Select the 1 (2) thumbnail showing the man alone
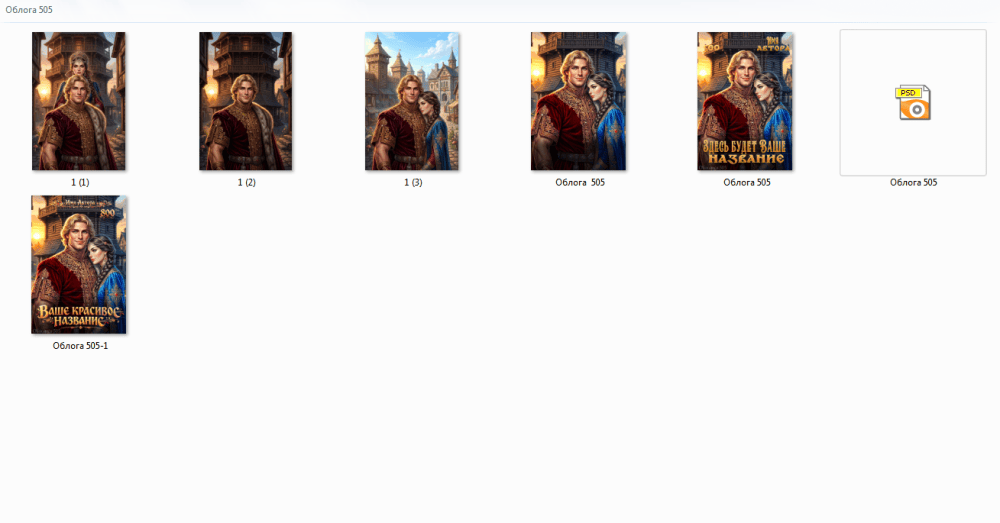This screenshot has width=1000, height=523. pyautogui.click(x=246, y=101)
